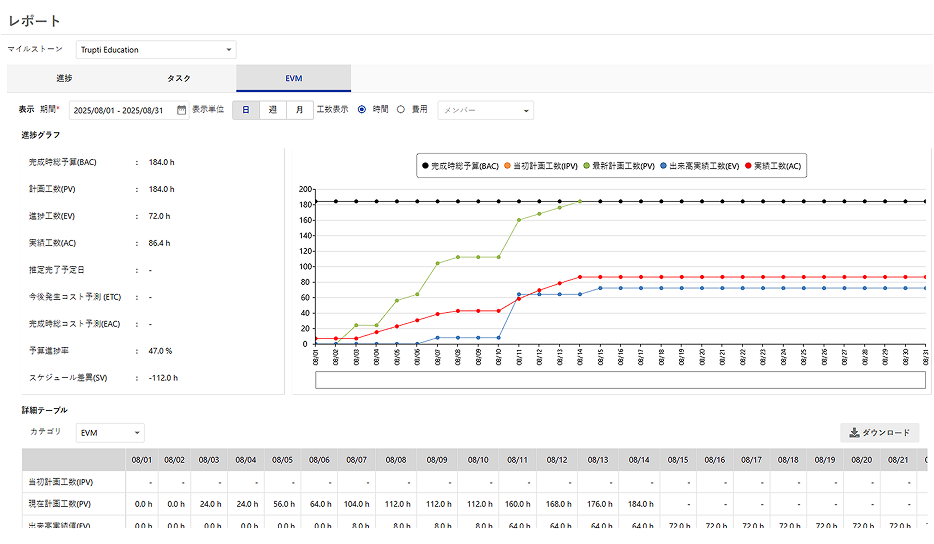This screenshot has width=934, height=544.
Task: Toggle the orange 当初計画工数(IPV) legend marker
Action: (507, 166)
